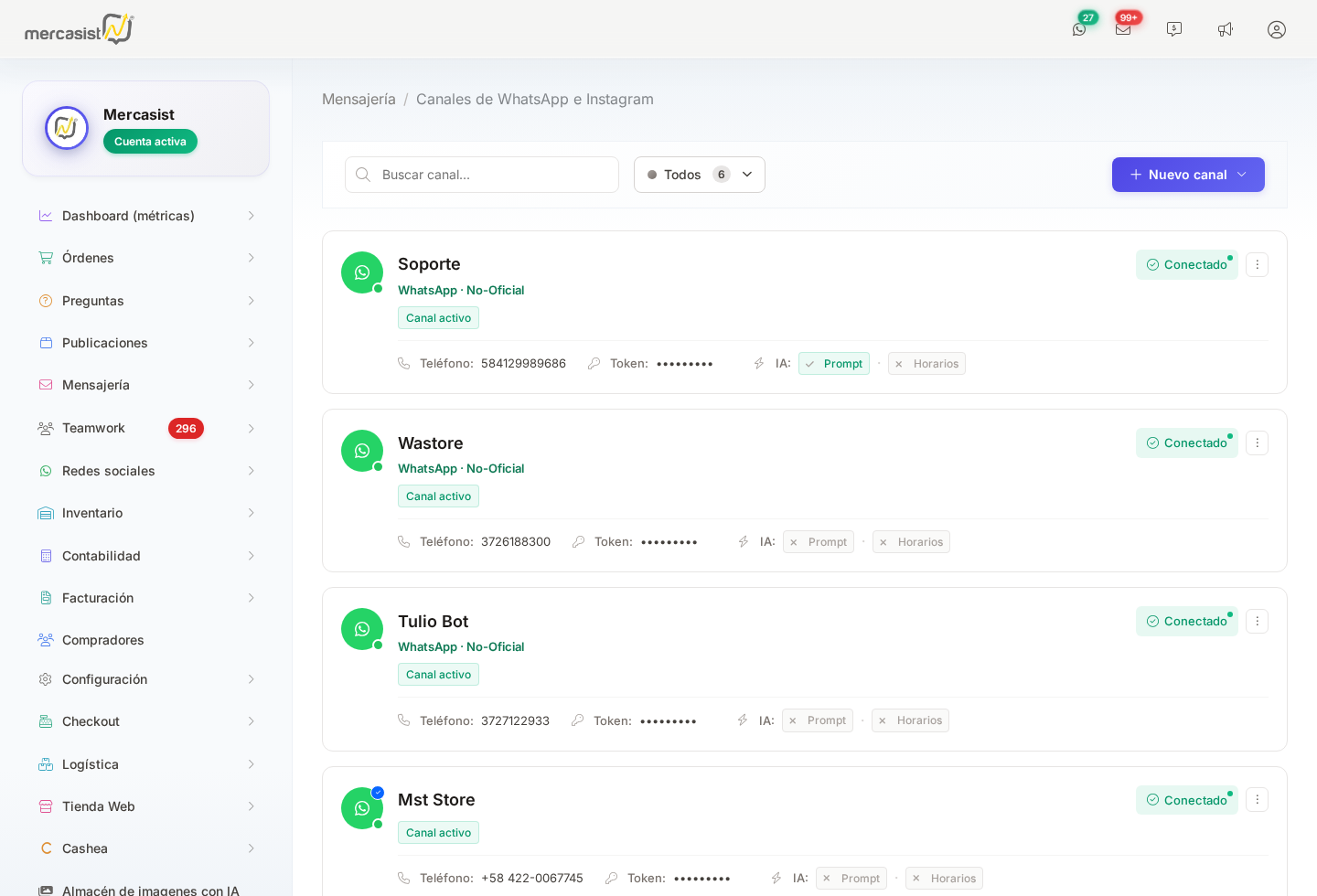The width and height of the screenshot is (1317, 896).
Task: Click the Facturación document icon
Action: coord(46,598)
